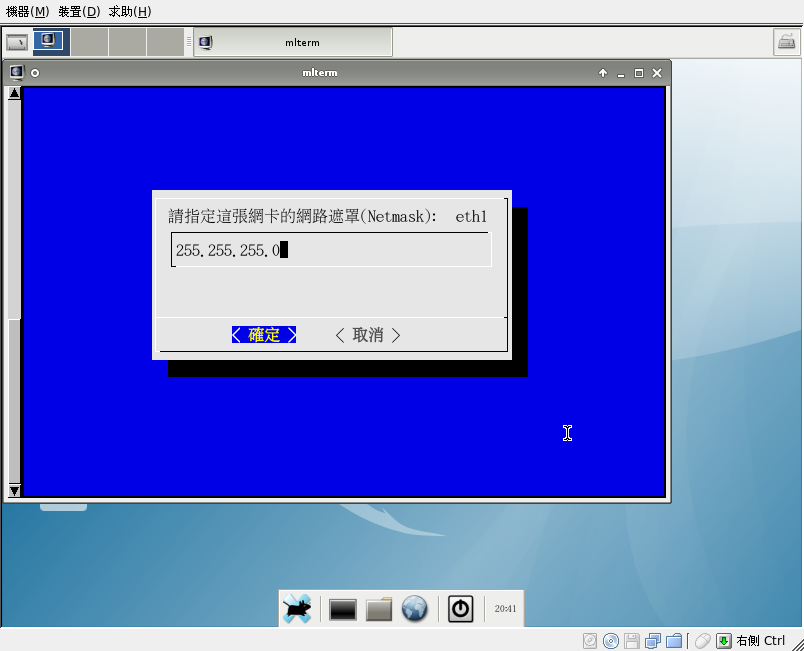
Task: Launch the web browser globe icon in dock
Action: pos(414,608)
